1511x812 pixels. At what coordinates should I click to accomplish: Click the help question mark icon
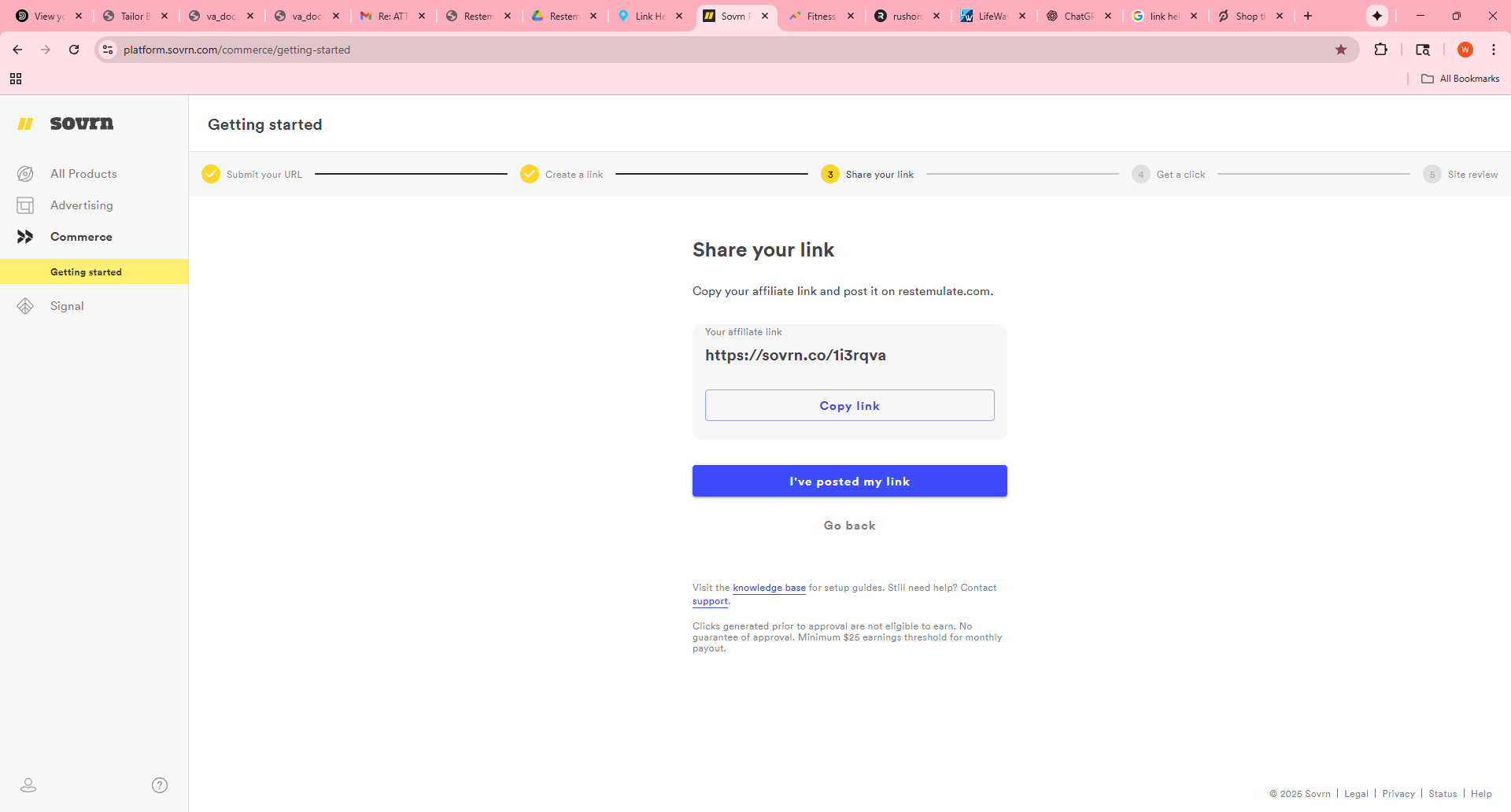(x=160, y=785)
